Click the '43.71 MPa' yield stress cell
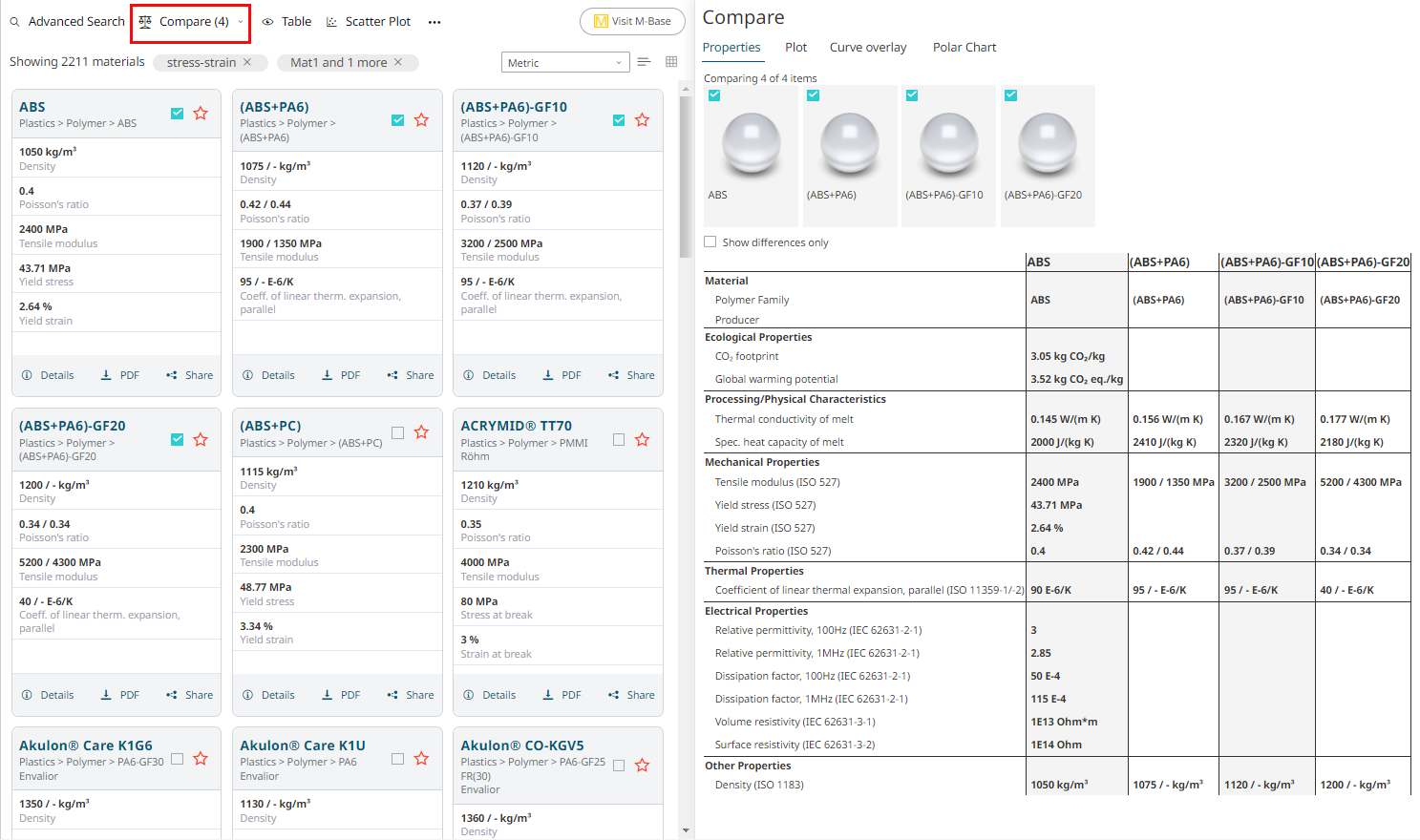Screen dimensions: 1420x840 coord(1056,505)
